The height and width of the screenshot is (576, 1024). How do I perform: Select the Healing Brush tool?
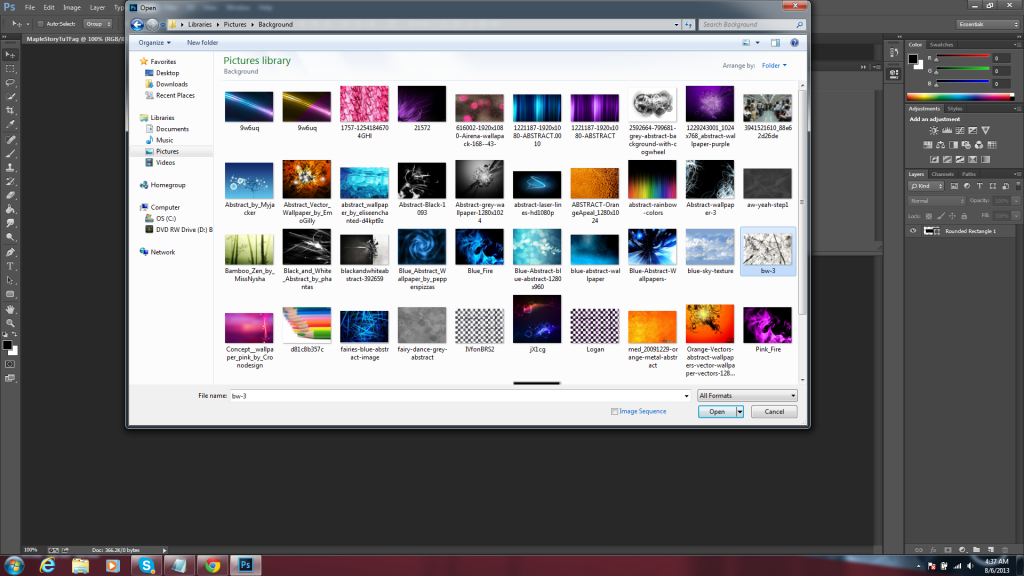pyautogui.click(x=10, y=140)
